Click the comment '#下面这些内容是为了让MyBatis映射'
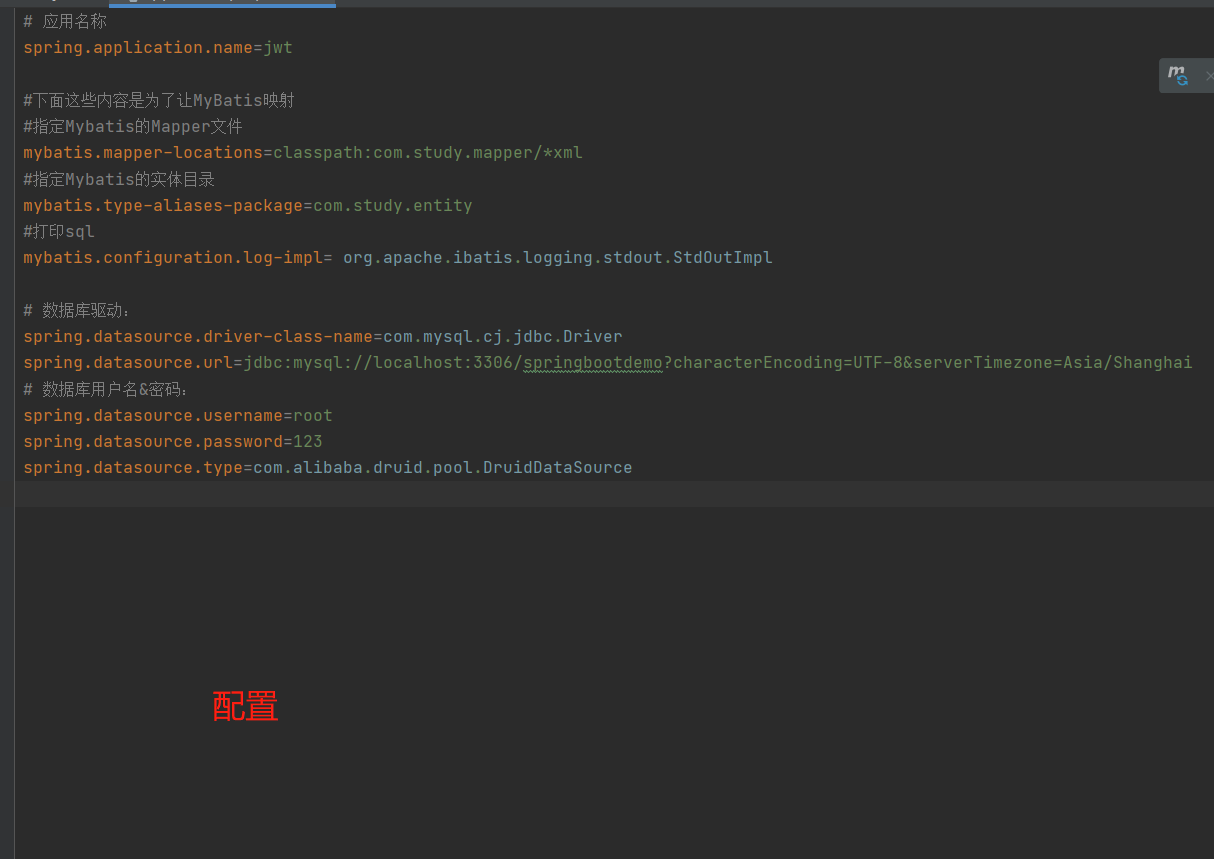Image resolution: width=1214 pixels, height=859 pixels. (158, 100)
